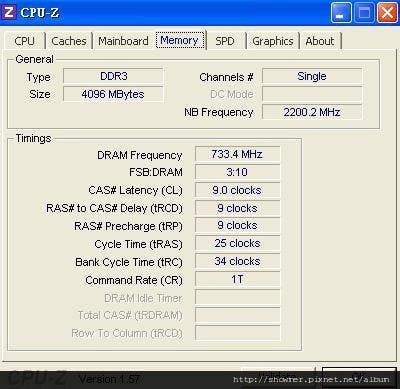The image size is (400, 389).
Task: Select the DRAM Frequency 733.4 MHz value
Action: pos(237,154)
